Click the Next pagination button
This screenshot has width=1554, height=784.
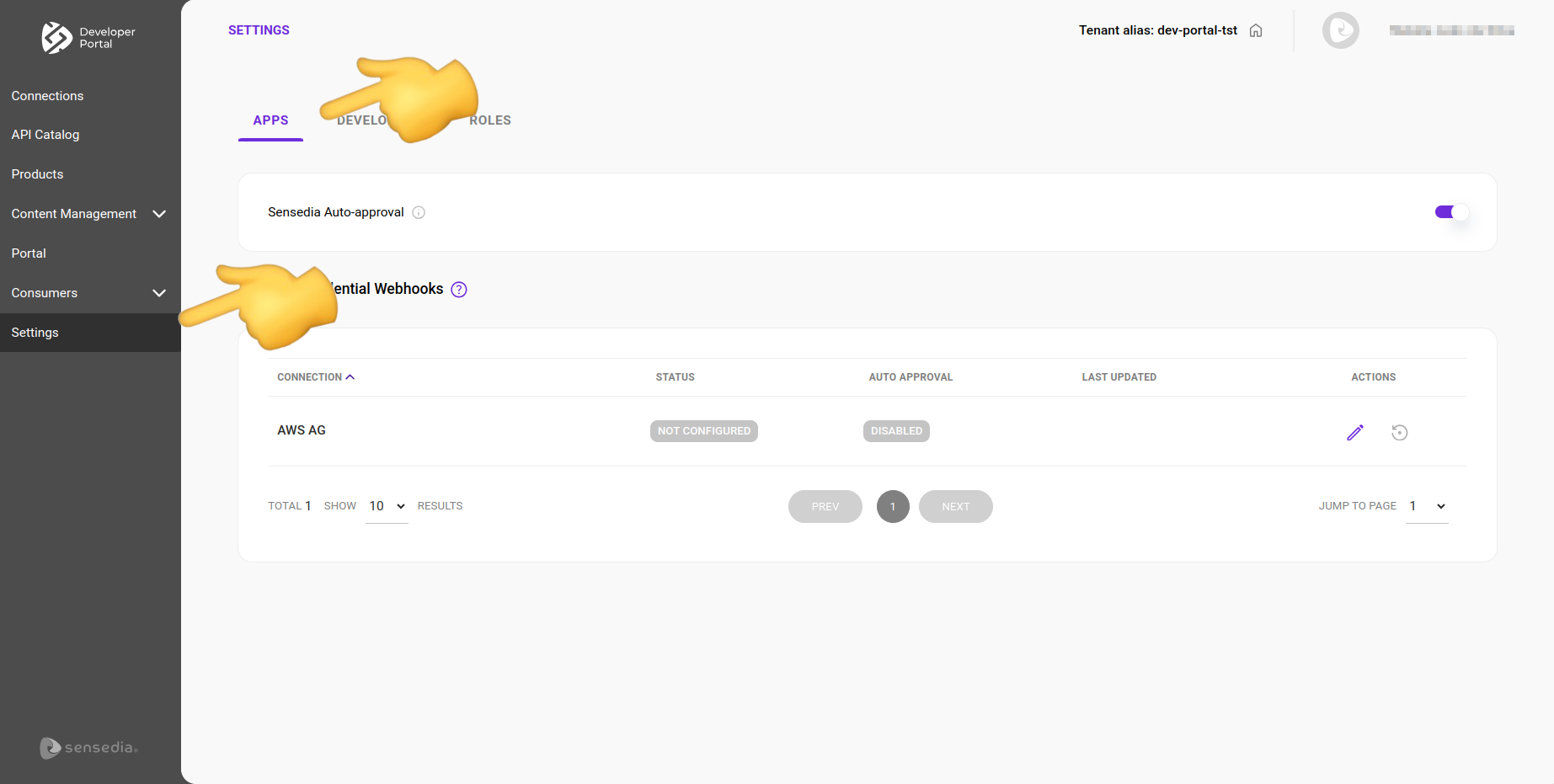(955, 506)
